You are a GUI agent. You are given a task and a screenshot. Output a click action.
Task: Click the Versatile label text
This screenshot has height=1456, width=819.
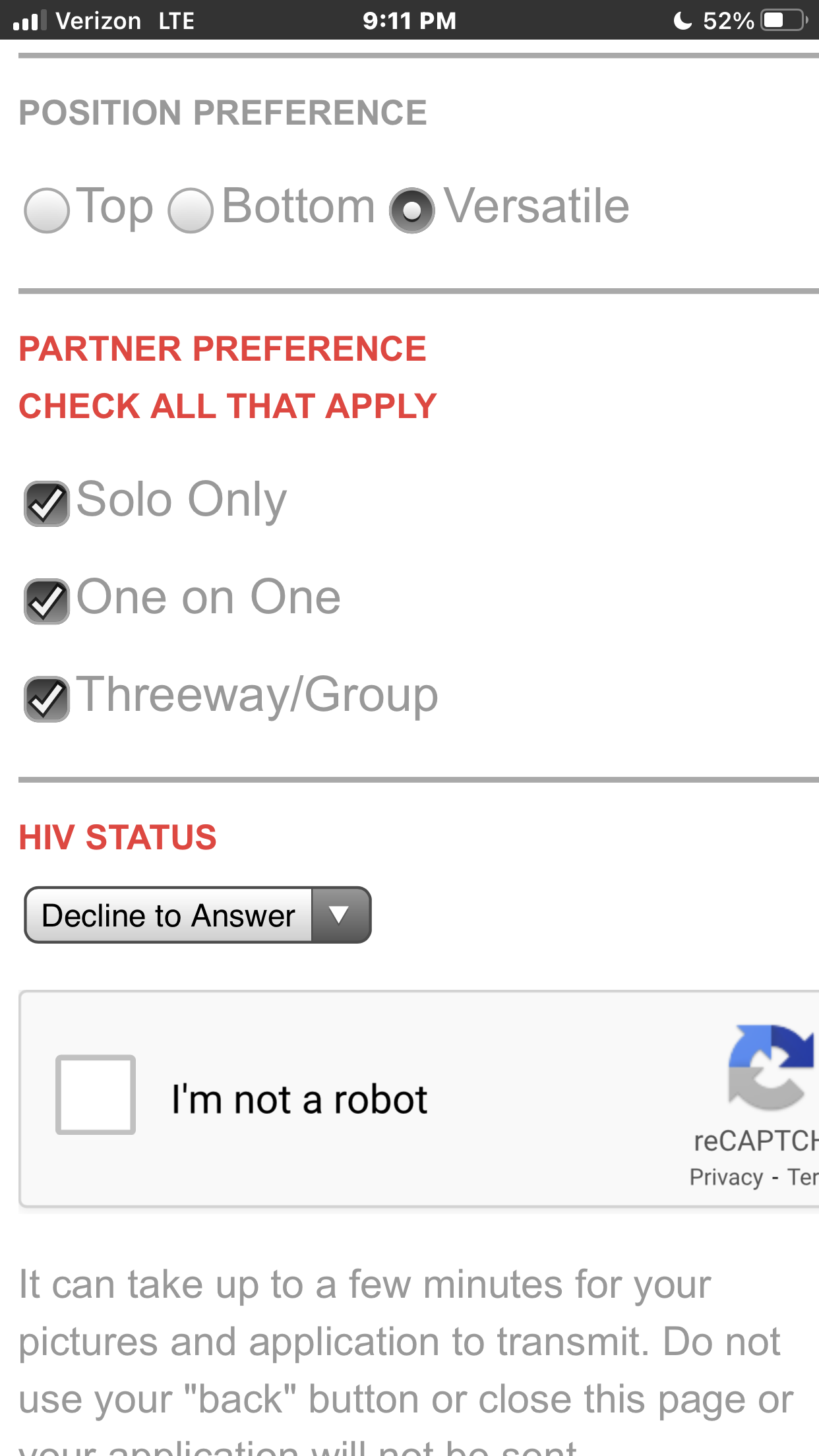pyautogui.click(x=537, y=206)
